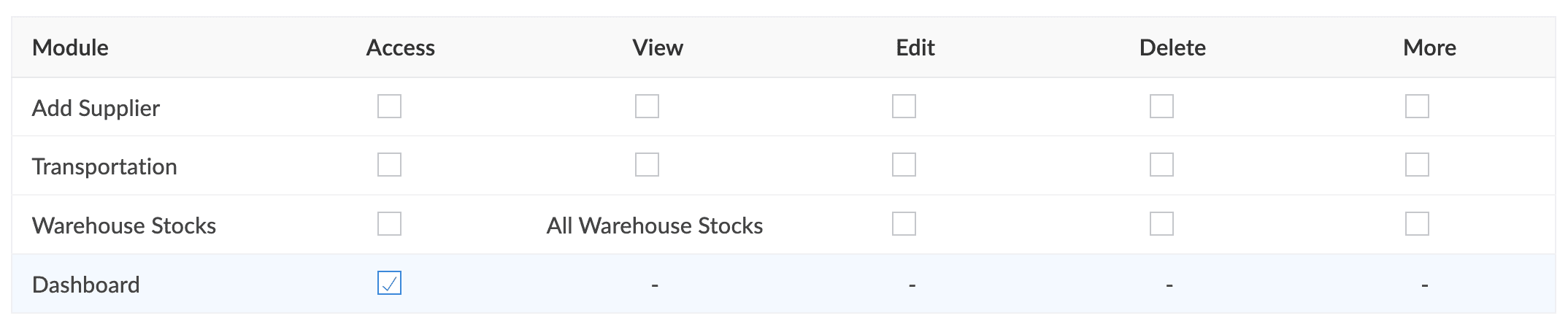Viewport: 1568px width, 324px height.
Task: Select the Dashboard module row label
Action: [x=85, y=285]
